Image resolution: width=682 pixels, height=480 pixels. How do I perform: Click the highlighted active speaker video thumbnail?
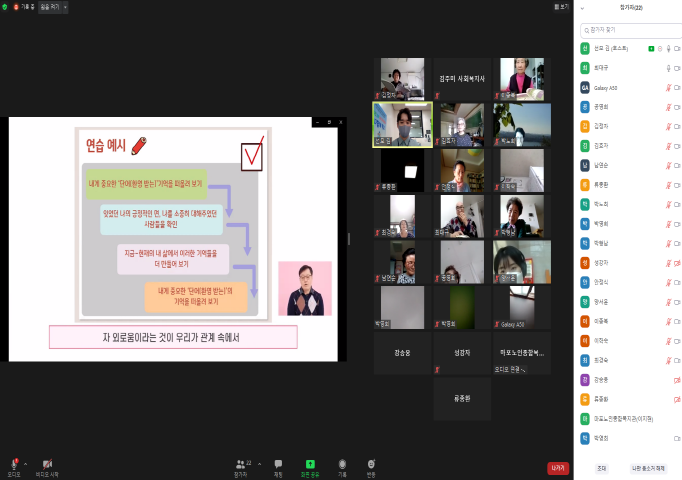tap(402, 125)
